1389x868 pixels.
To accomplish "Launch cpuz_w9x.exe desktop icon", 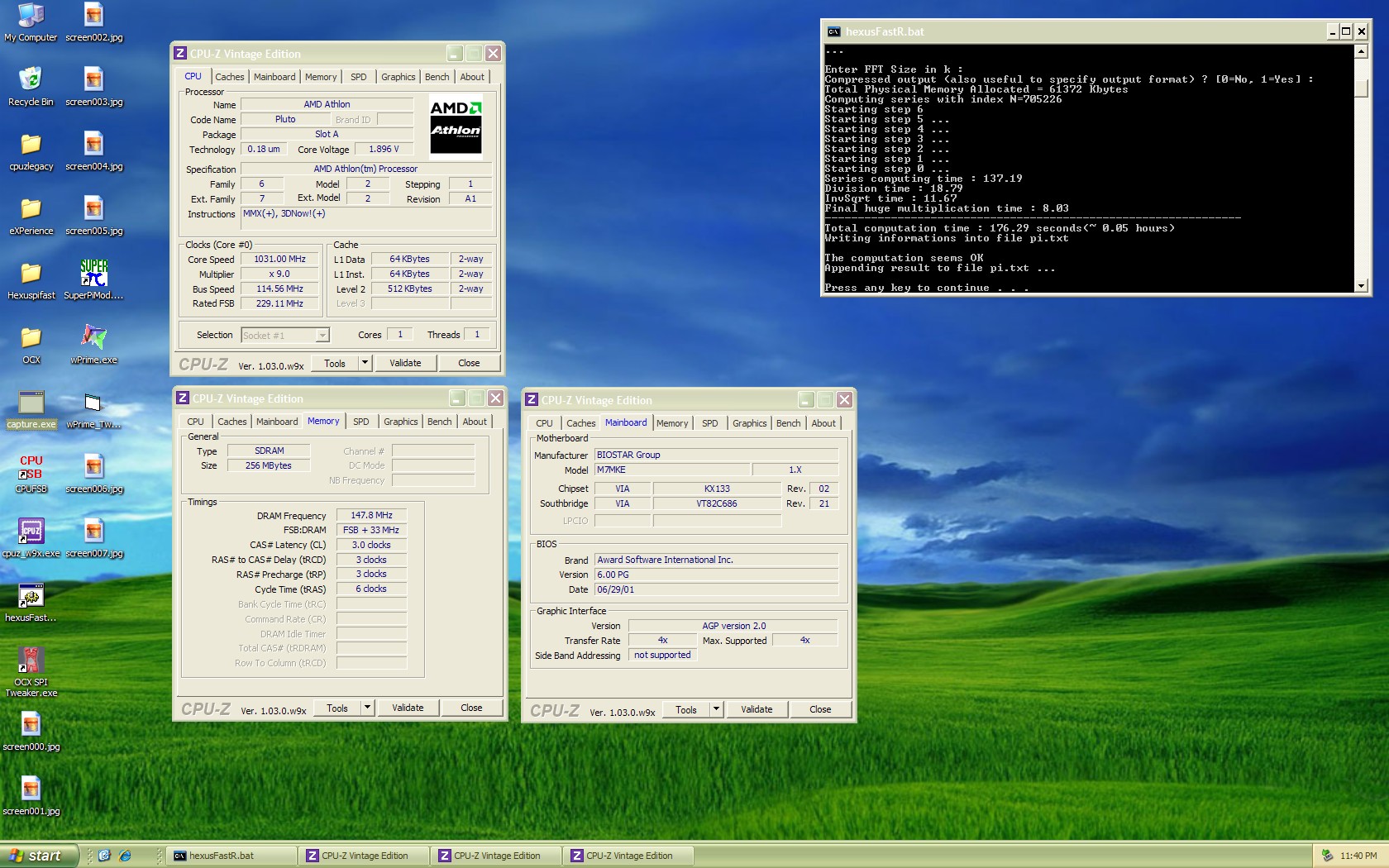I will (x=31, y=538).
